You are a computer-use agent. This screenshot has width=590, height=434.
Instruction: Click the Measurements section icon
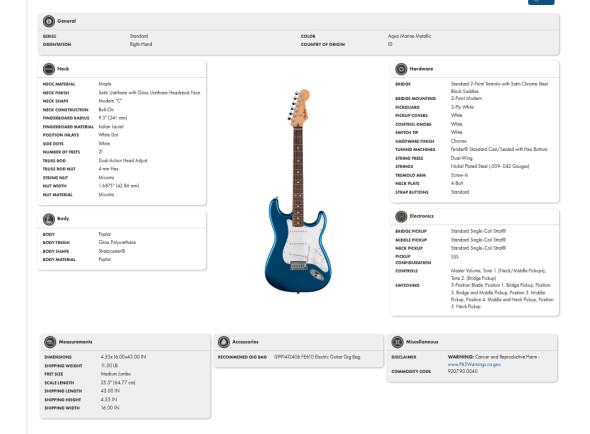coord(50,342)
